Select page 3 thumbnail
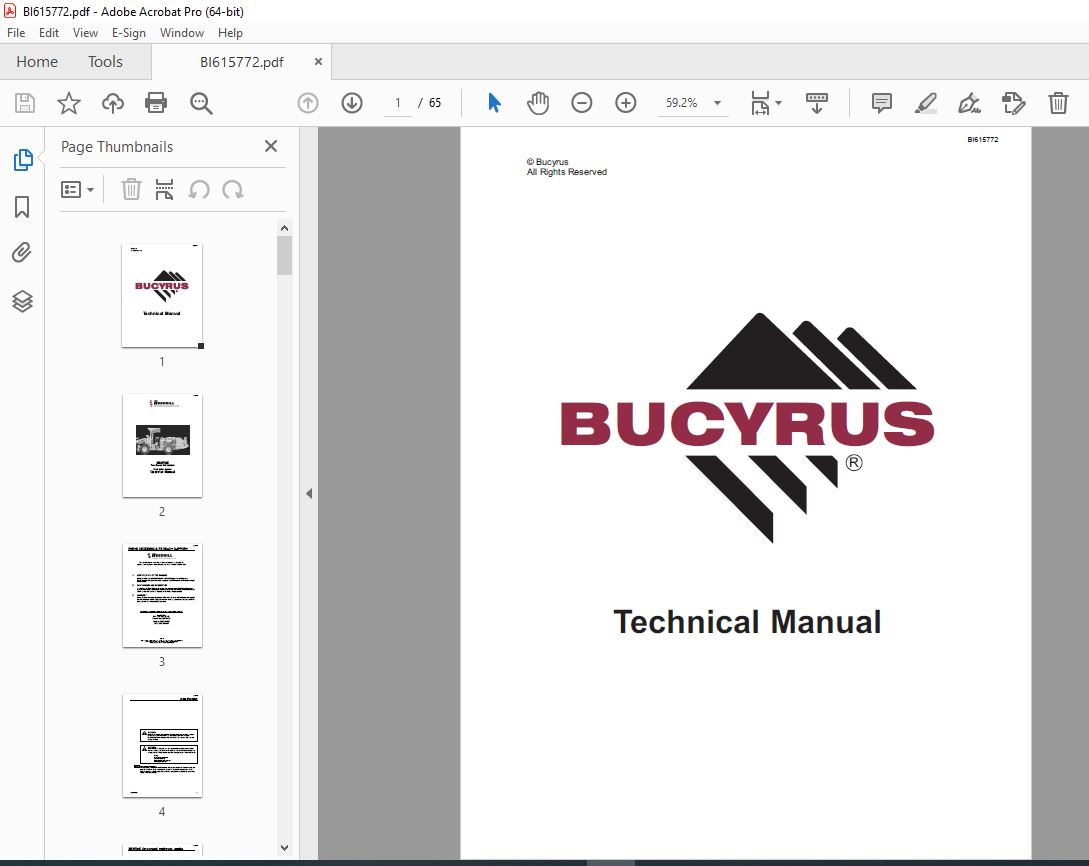The image size is (1089, 866). [162, 595]
